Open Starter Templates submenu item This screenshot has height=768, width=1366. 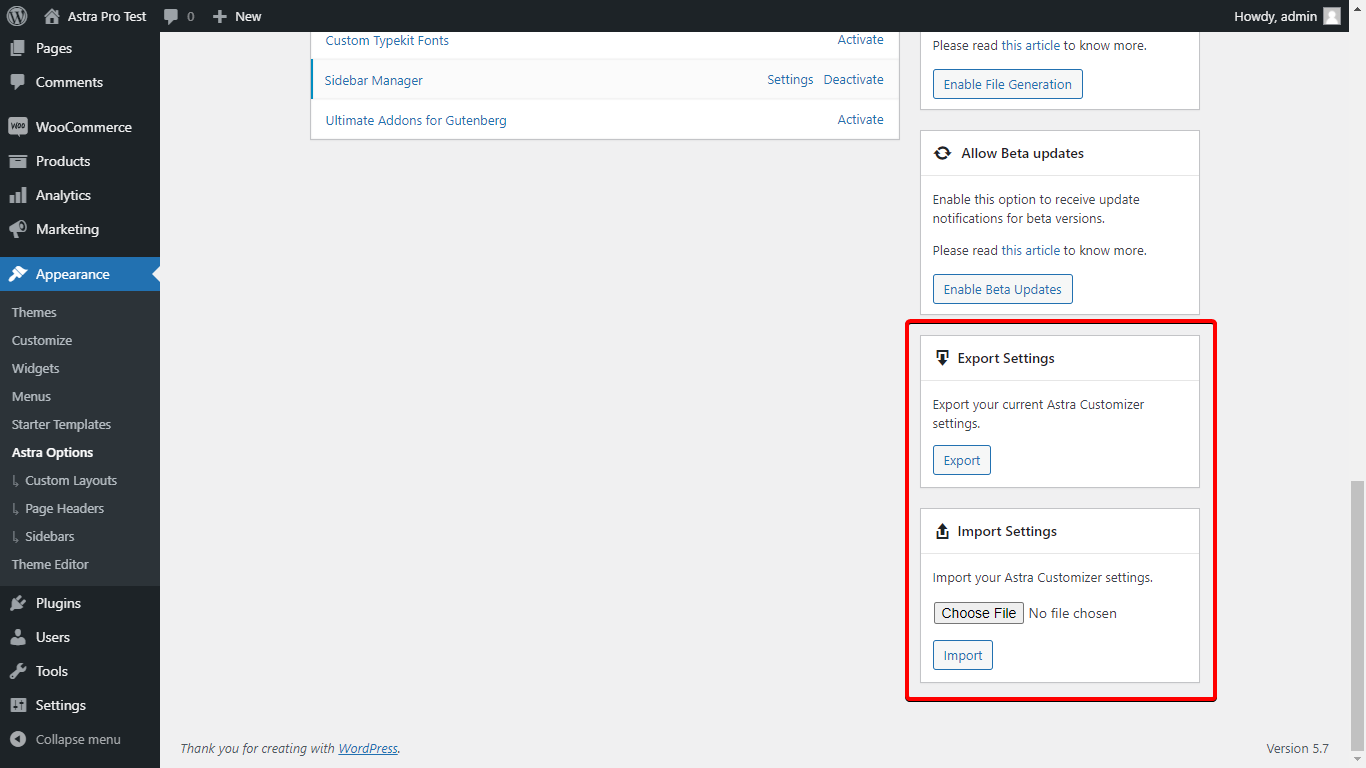[61, 424]
